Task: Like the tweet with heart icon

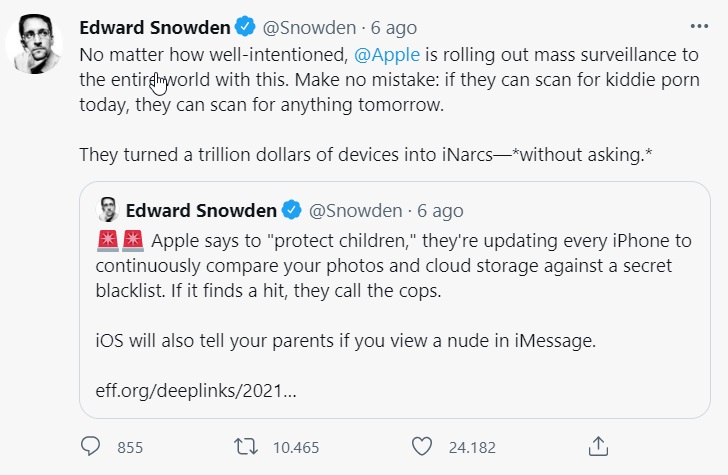Action: [422, 446]
